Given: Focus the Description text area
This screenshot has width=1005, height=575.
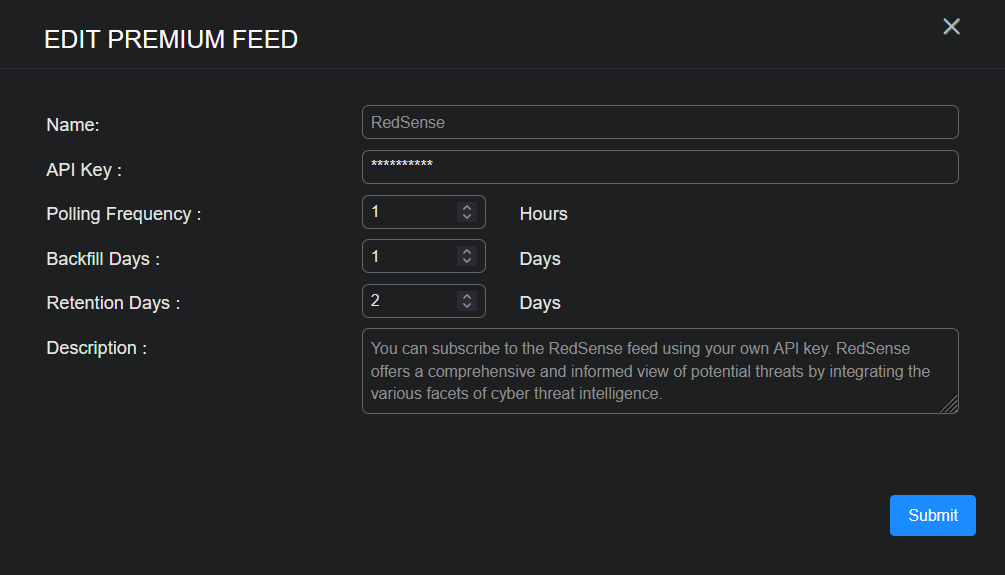Looking at the screenshot, I should point(650,371).
